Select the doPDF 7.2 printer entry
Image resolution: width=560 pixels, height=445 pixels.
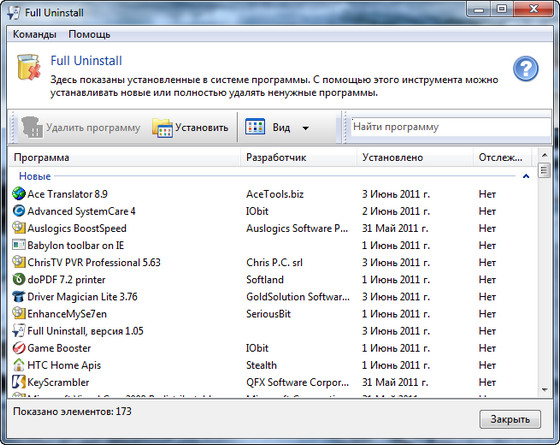tap(66, 280)
